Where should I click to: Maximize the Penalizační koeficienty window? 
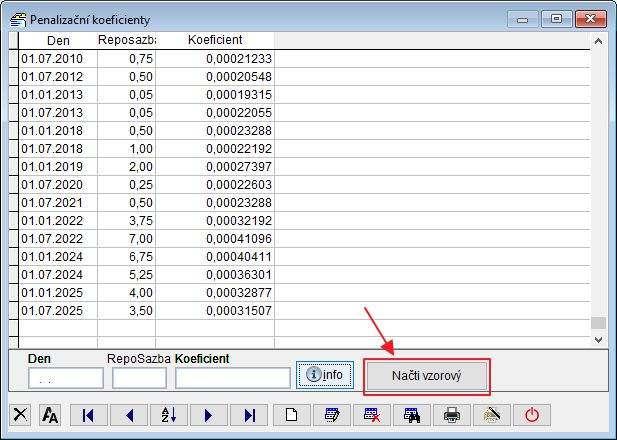pyautogui.click(x=556, y=19)
